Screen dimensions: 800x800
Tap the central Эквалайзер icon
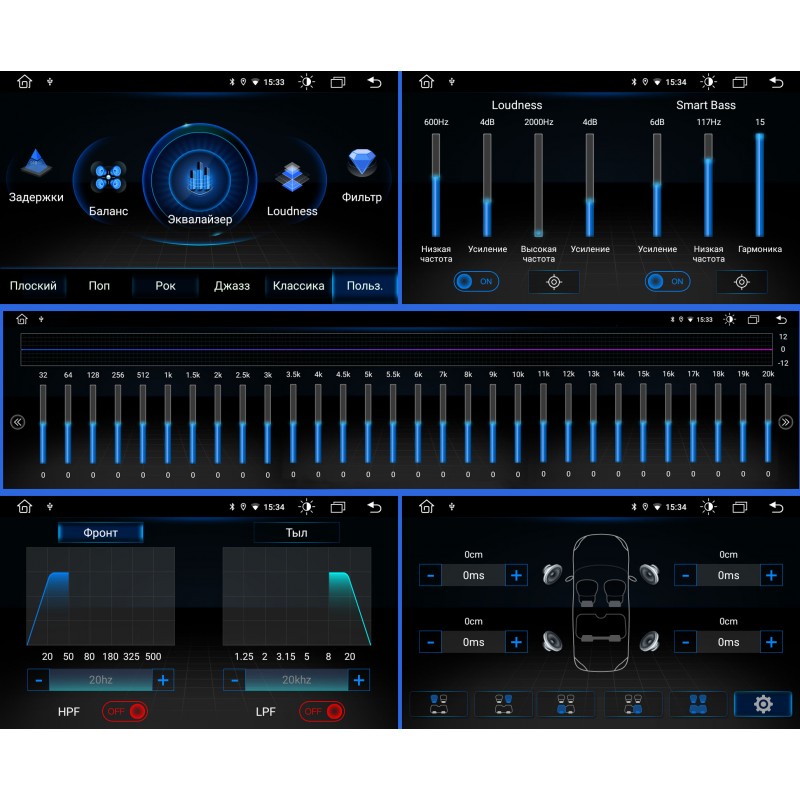[200, 178]
